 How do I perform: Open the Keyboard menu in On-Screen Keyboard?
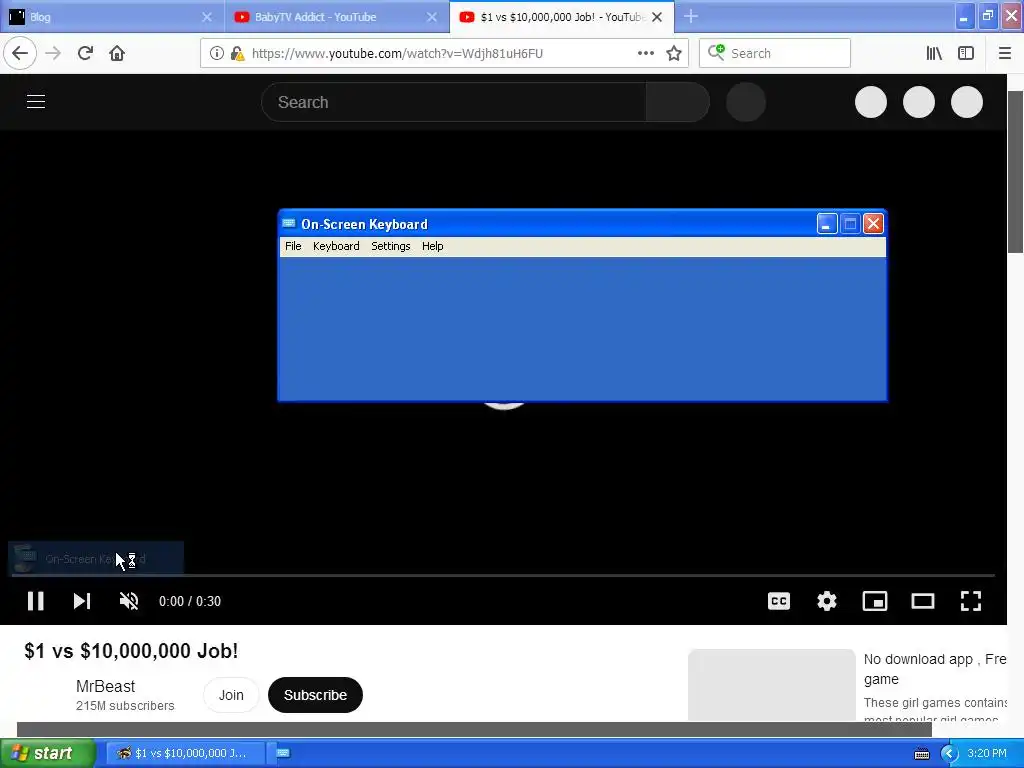(x=336, y=246)
